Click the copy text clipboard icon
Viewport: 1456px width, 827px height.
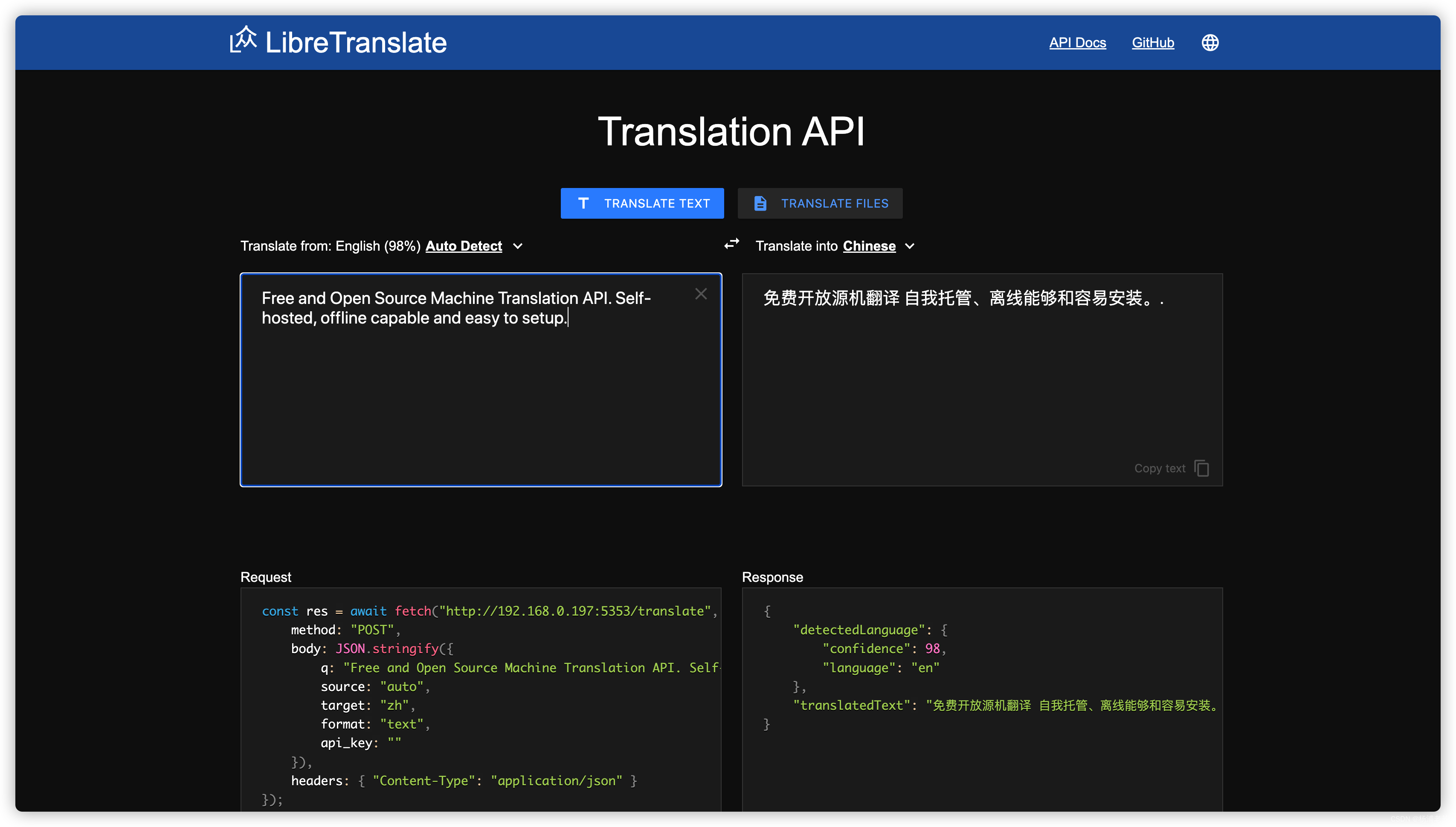tap(1201, 468)
